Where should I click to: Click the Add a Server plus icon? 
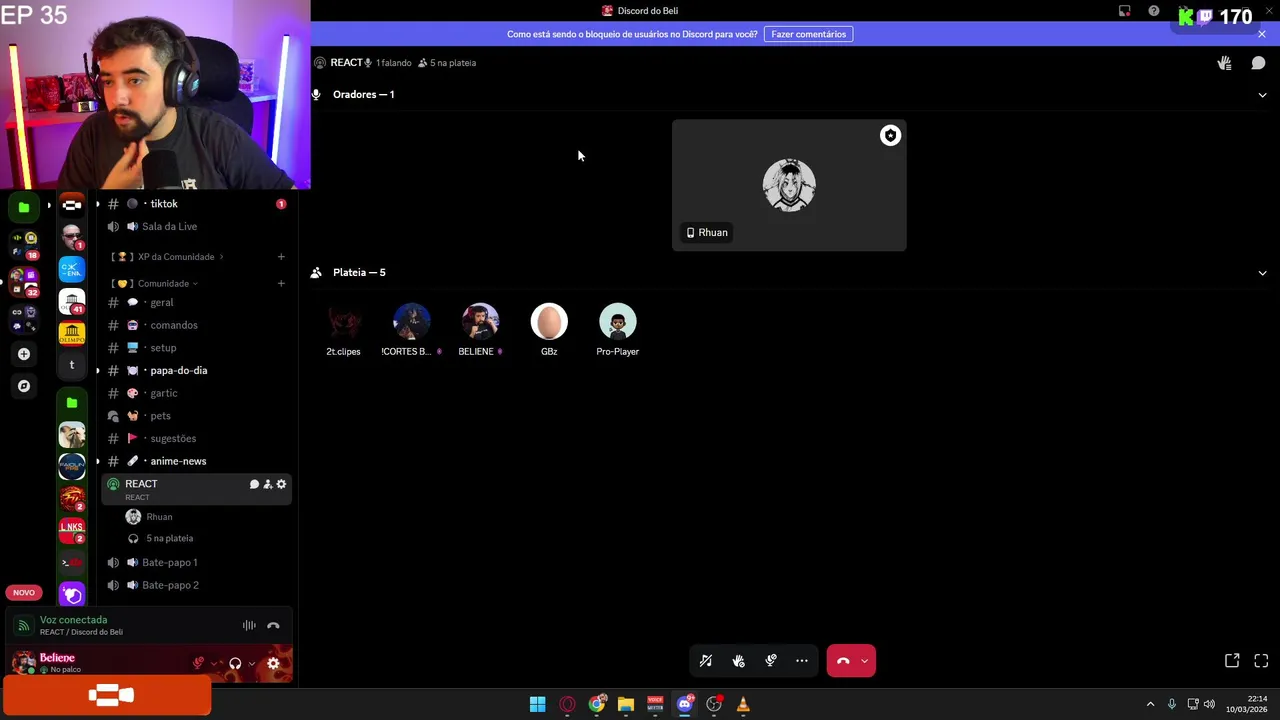[24, 354]
